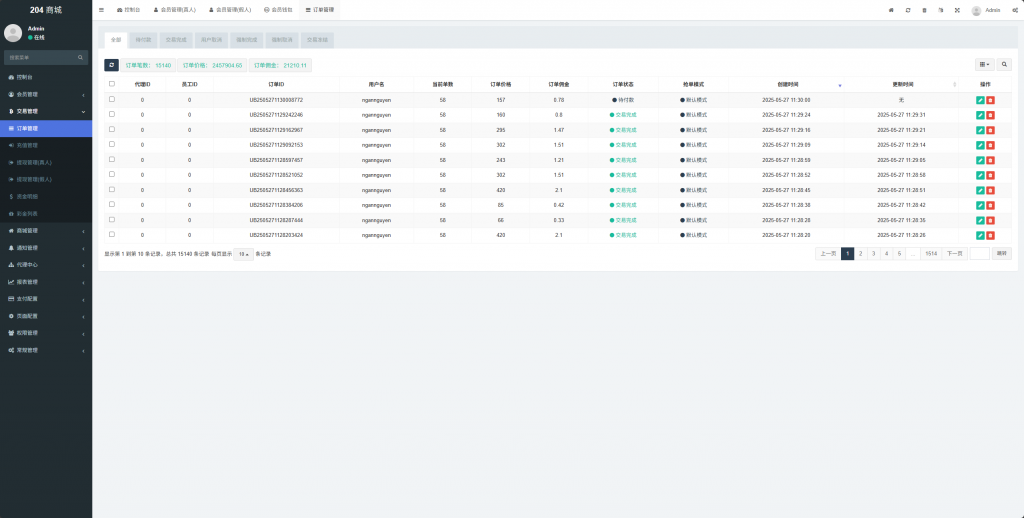
Task: Click the settings gears icon at top right
Action: click(x=1014, y=10)
